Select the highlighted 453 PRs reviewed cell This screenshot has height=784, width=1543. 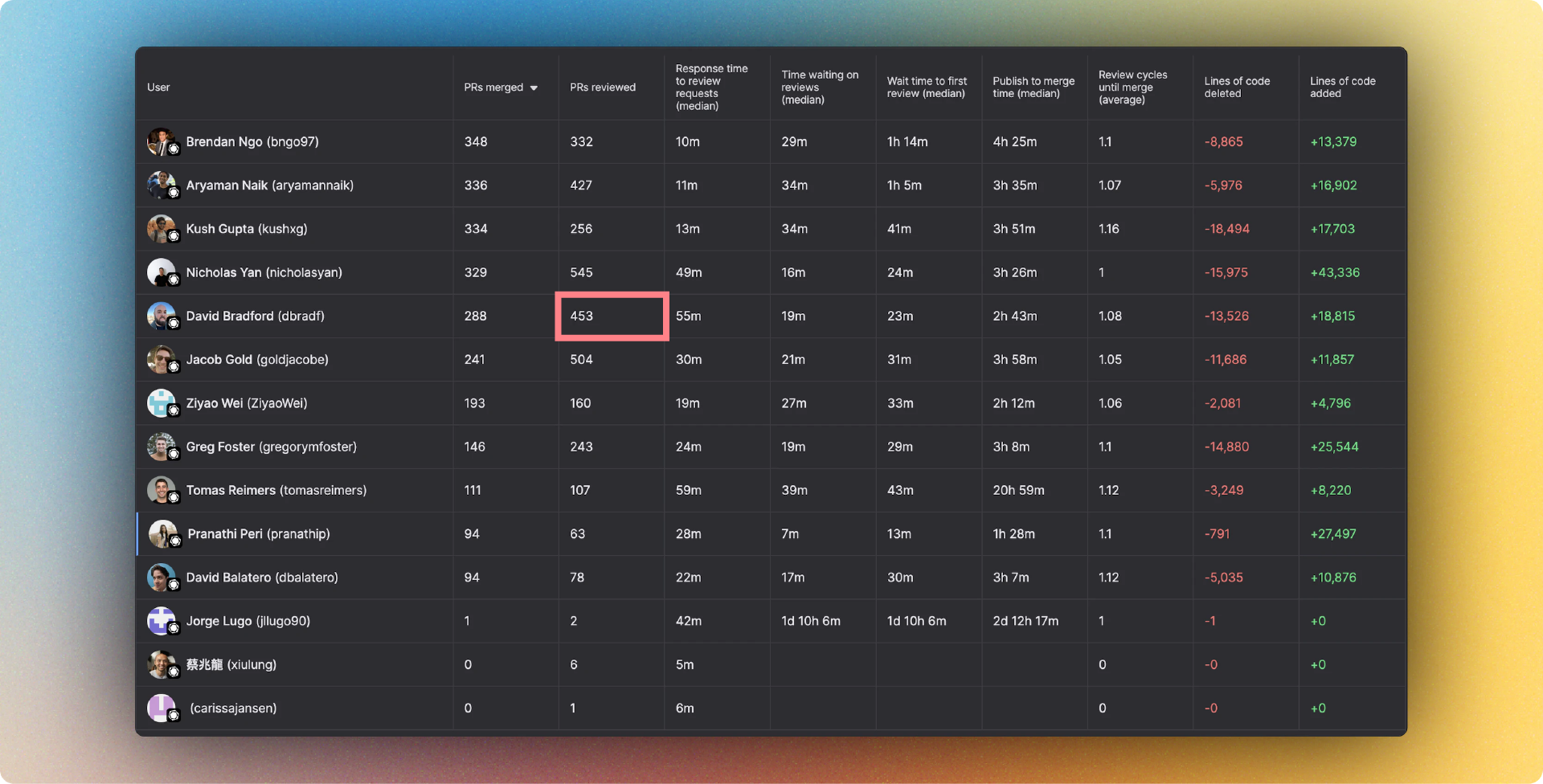[612, 316]
